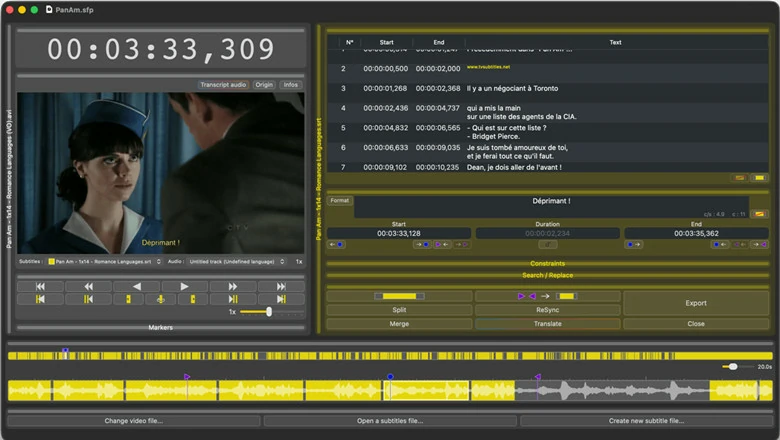Click the yellow center-on-subtitle icon
The height and width of the screenshot is (440, 780).
[x=160, y=299]
